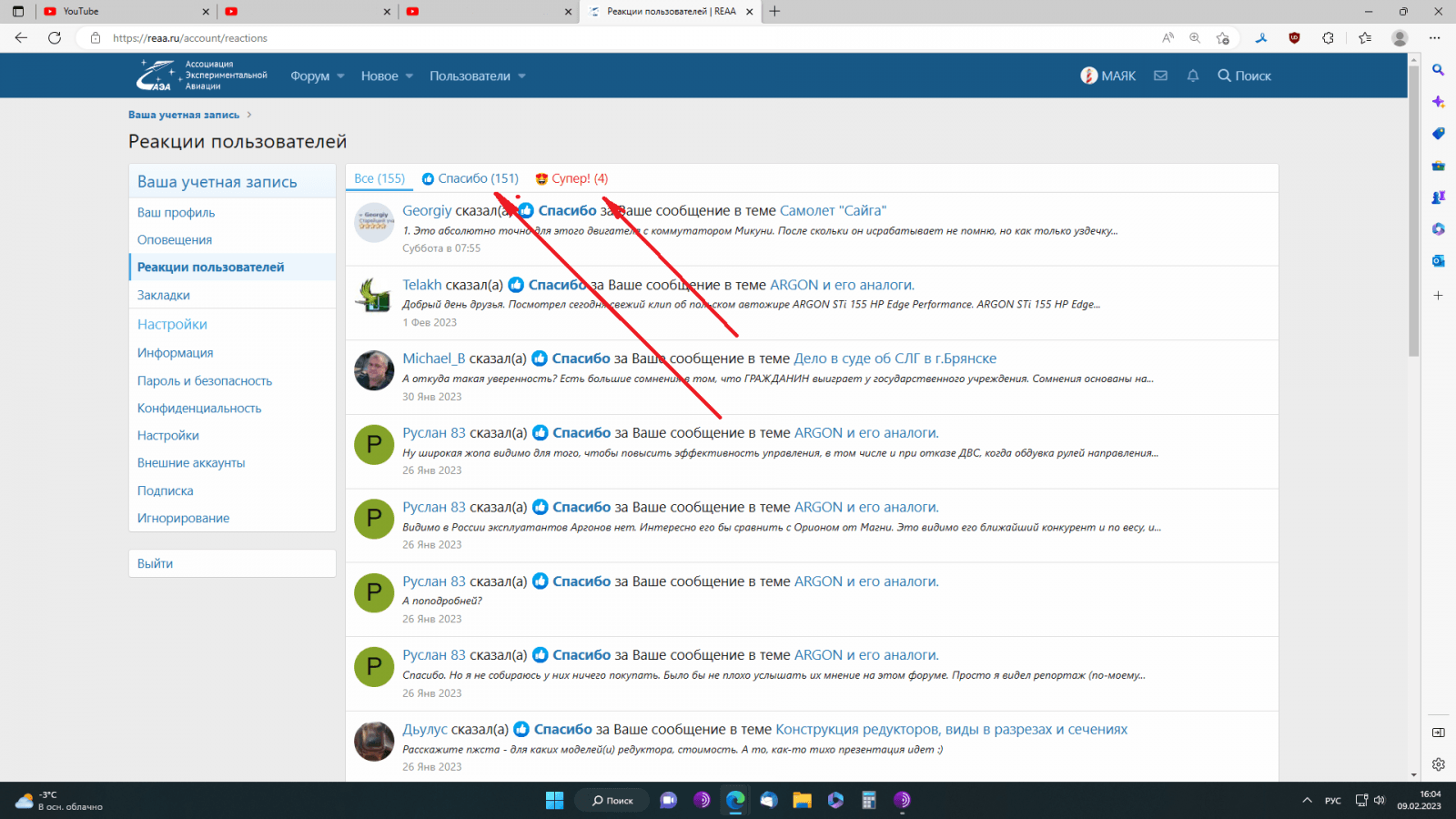
Task: Click the REAA association logo
Action: (202, 76)
